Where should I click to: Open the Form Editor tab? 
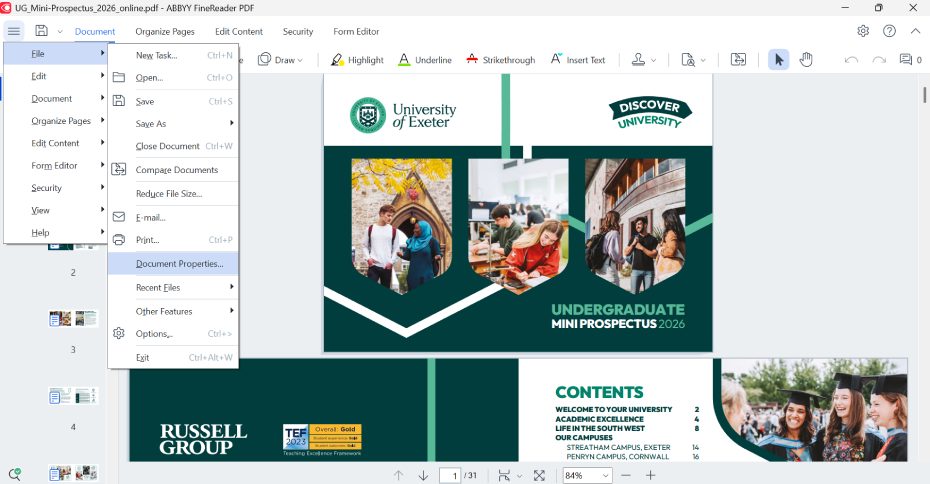click(356, 31)
